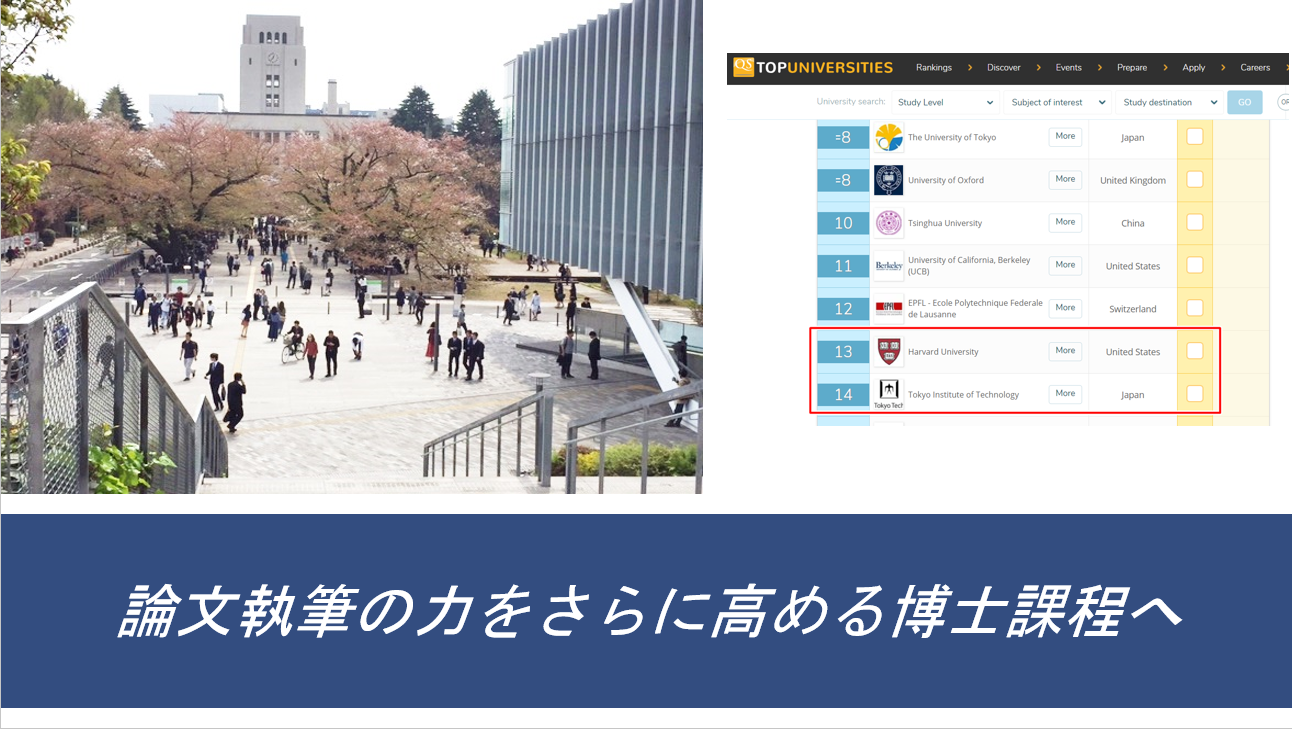The height and width of the screenshot is (729, 1292).
Task: Open the Subject of interest dropdown
Action: 1057,102
